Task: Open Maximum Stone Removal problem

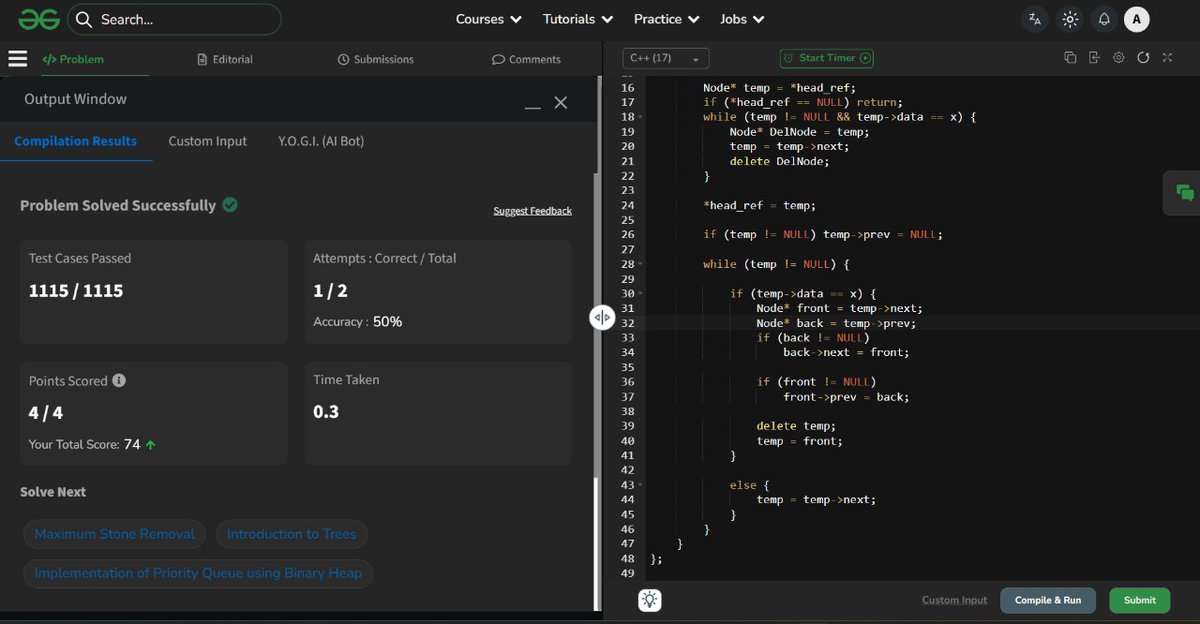Action: [x=115, y=534]
